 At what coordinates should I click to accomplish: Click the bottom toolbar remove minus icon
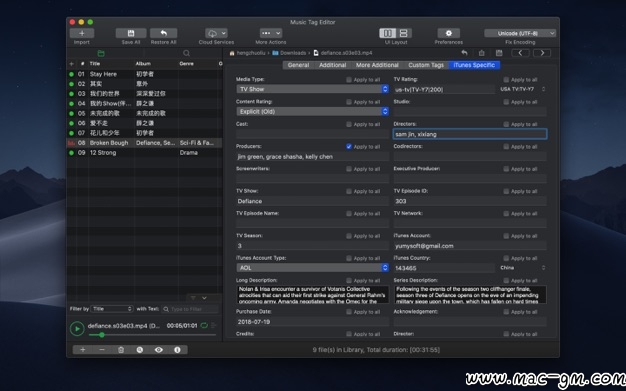coord(102,350)
